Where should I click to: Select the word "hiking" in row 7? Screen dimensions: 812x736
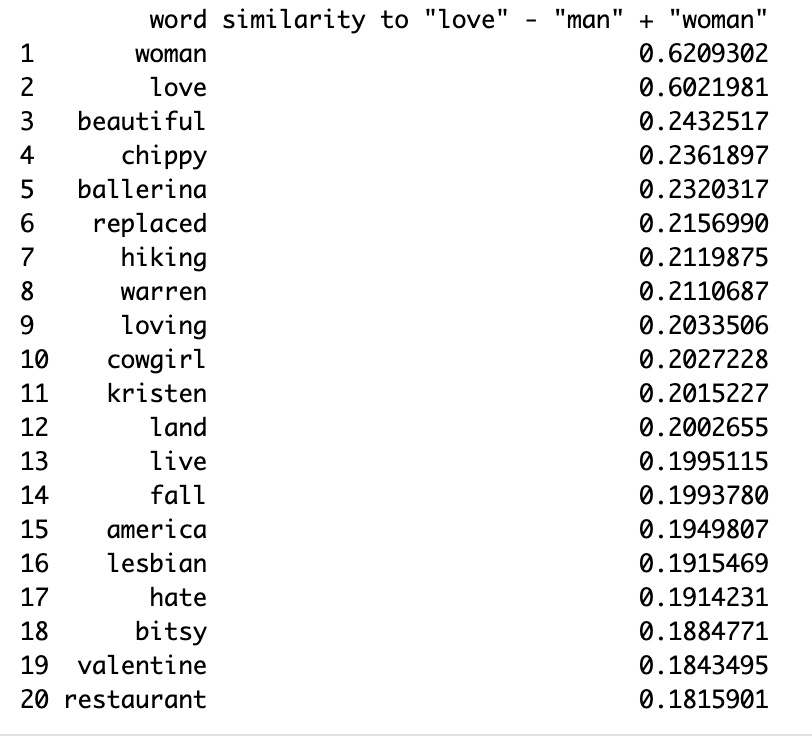coord(163,258)
